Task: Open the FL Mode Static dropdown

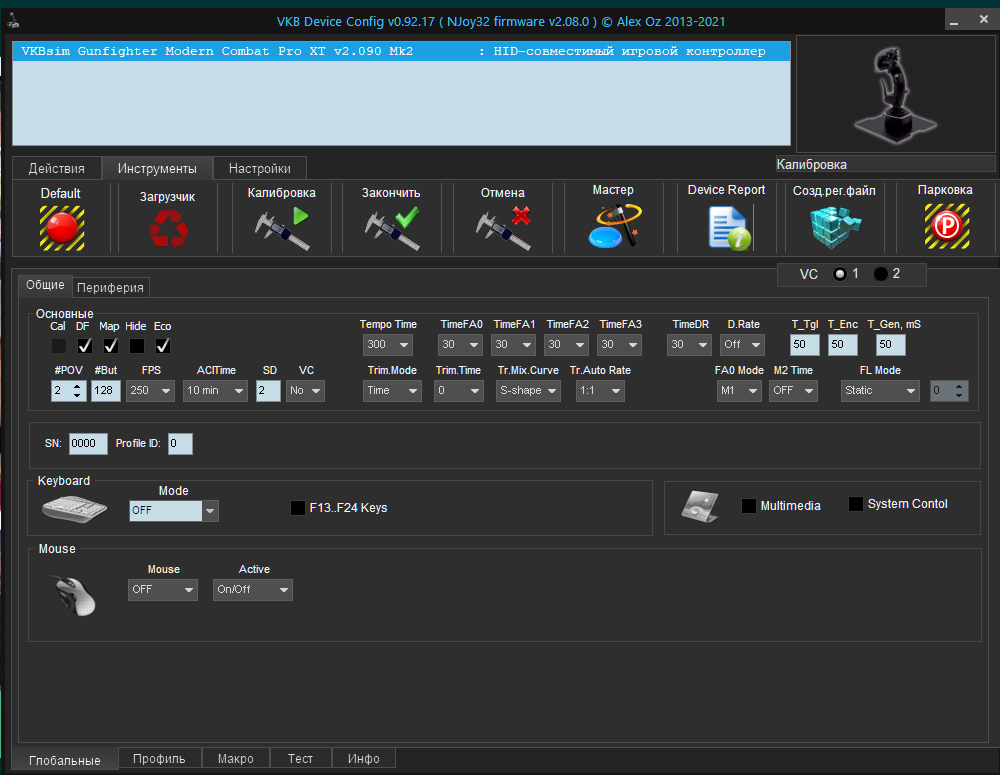Action: click(x=880, y=390)
